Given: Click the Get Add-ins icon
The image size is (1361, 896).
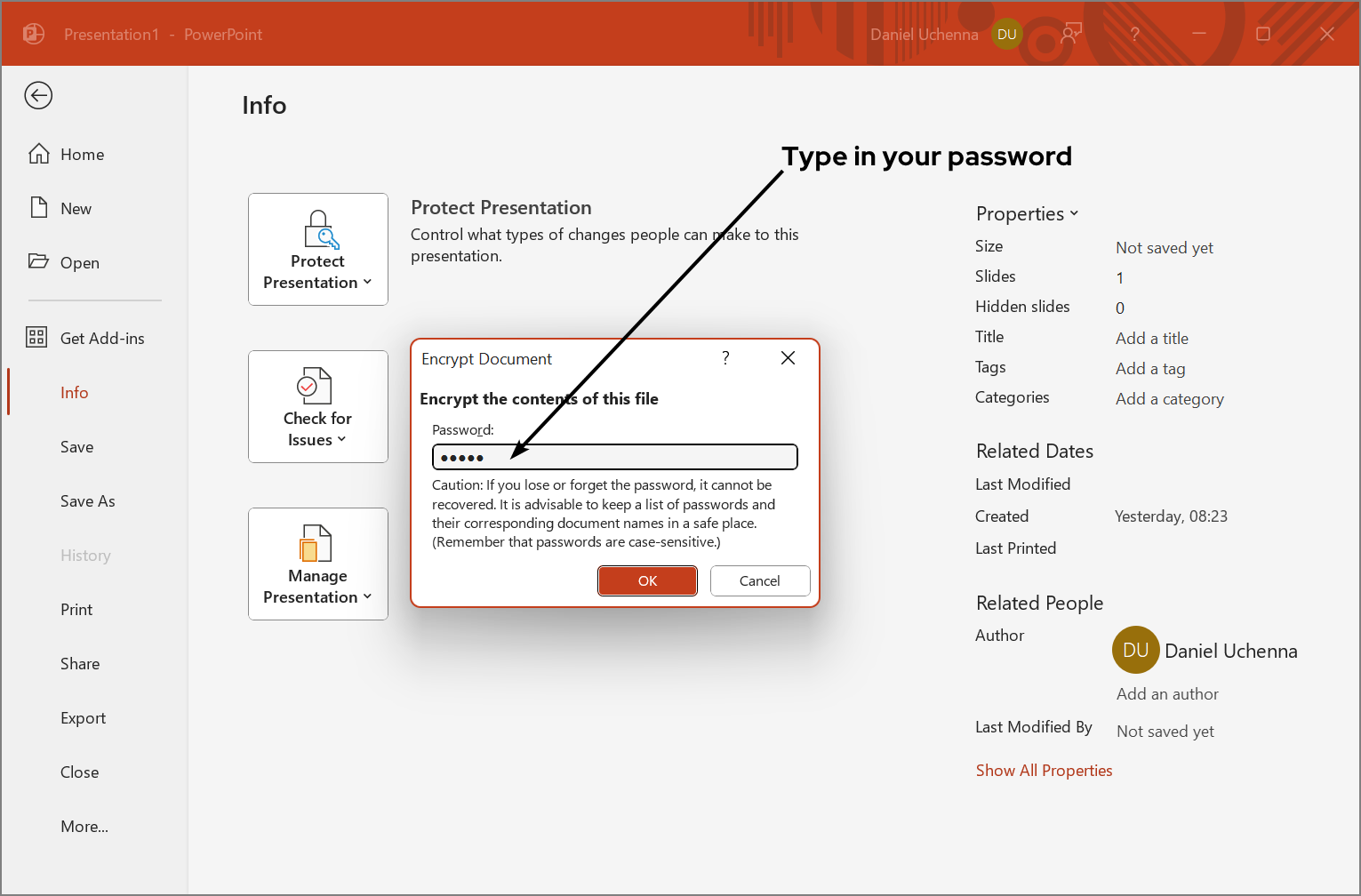Looking at the screenshot, I should (36, 337).
